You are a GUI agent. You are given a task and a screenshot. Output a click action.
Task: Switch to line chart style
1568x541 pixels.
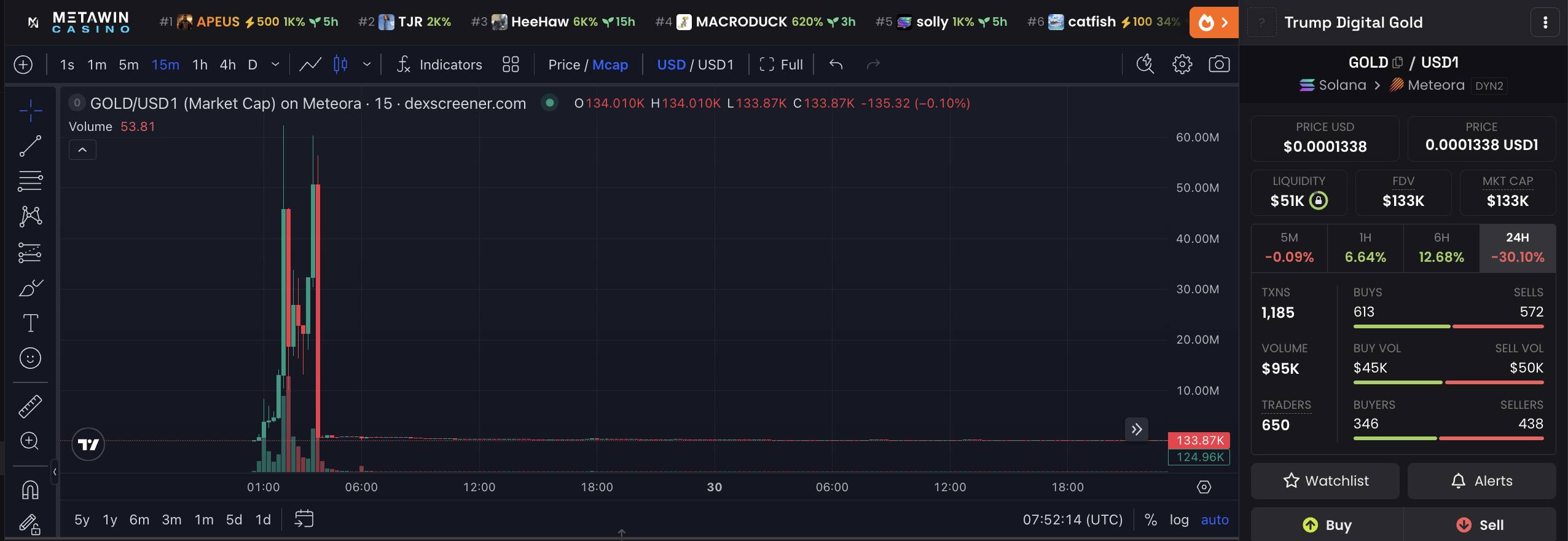tap(310, 65)
